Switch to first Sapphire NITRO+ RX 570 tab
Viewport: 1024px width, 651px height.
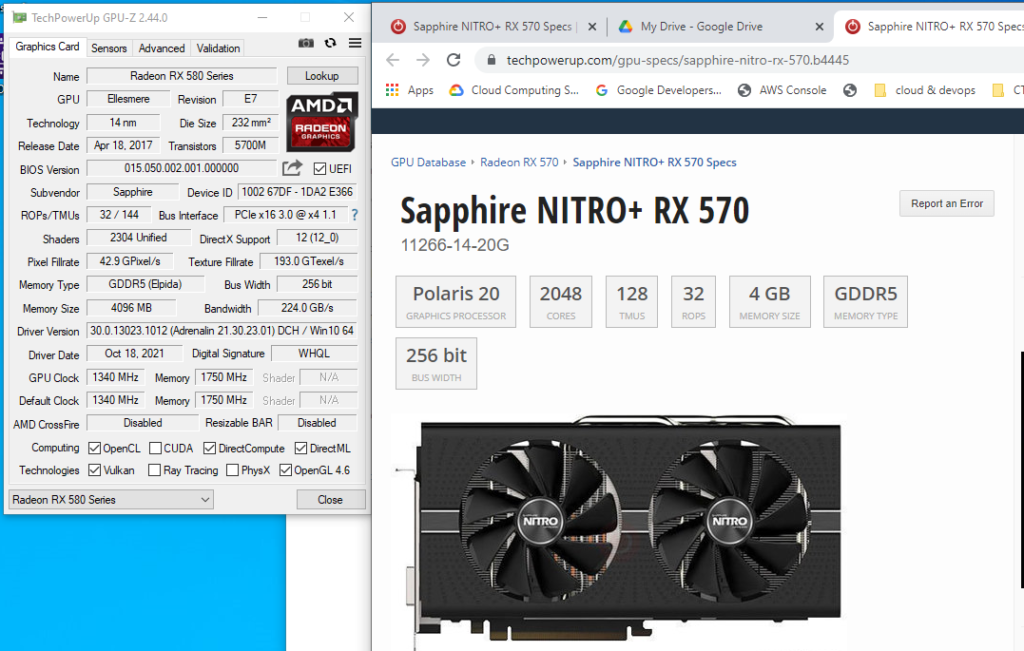(492, 27)
